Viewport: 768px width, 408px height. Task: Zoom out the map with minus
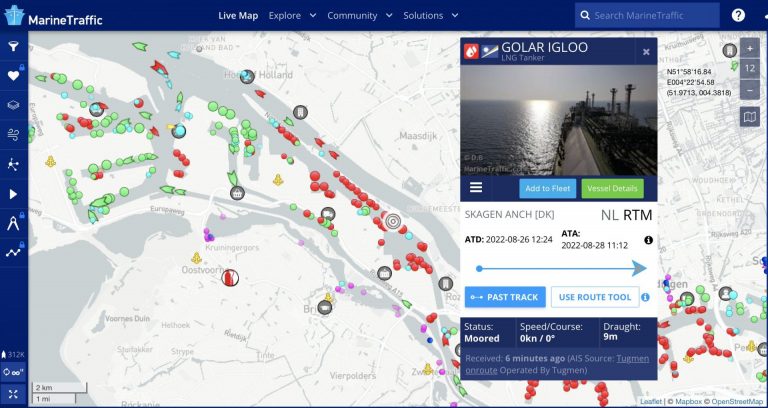point(749,90)
